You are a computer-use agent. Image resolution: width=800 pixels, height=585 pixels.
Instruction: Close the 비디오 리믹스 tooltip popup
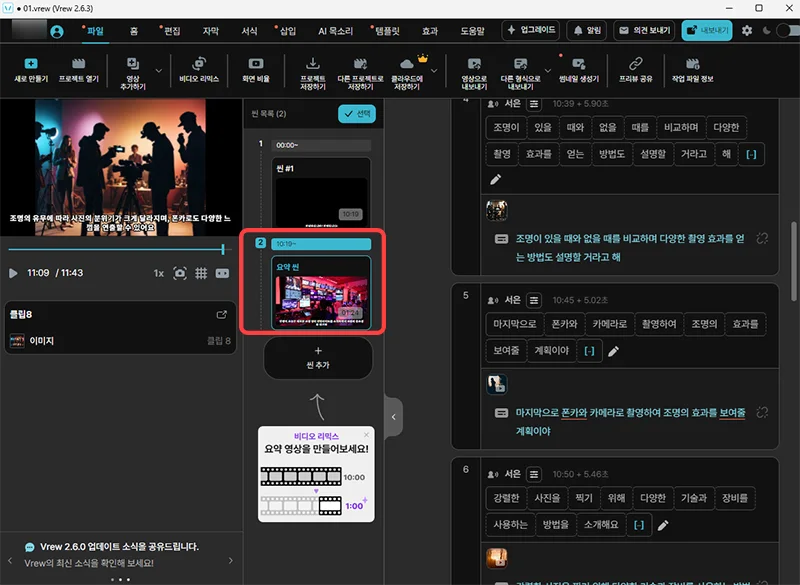click(x=366, y=435)
